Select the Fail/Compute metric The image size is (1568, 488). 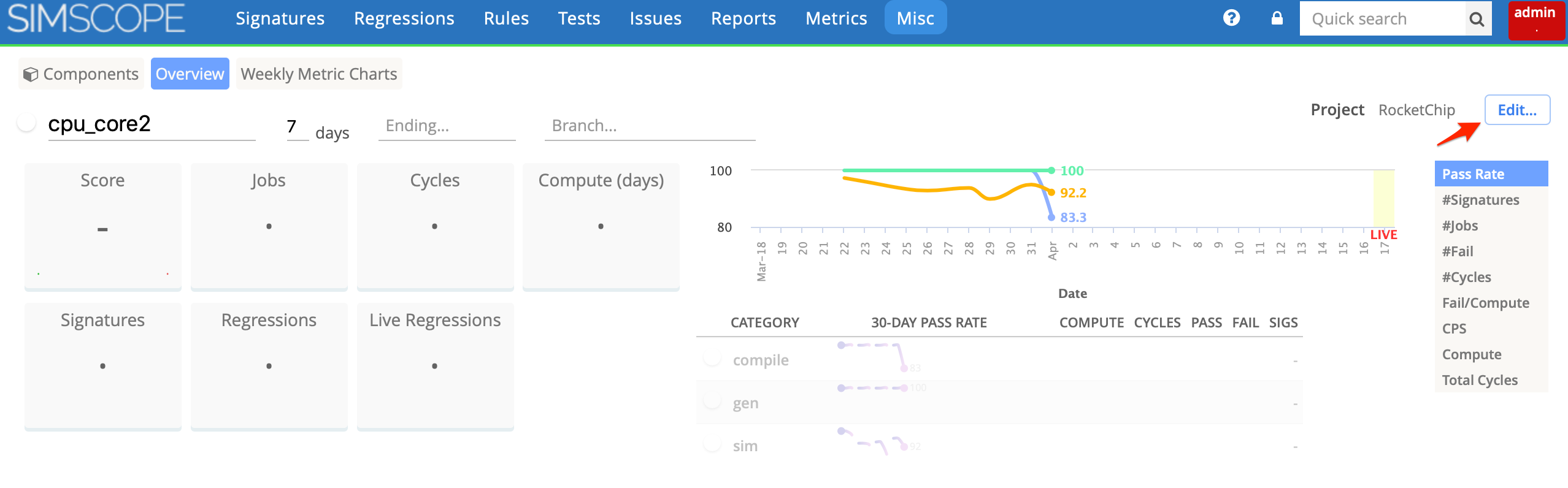[1491, 303]
